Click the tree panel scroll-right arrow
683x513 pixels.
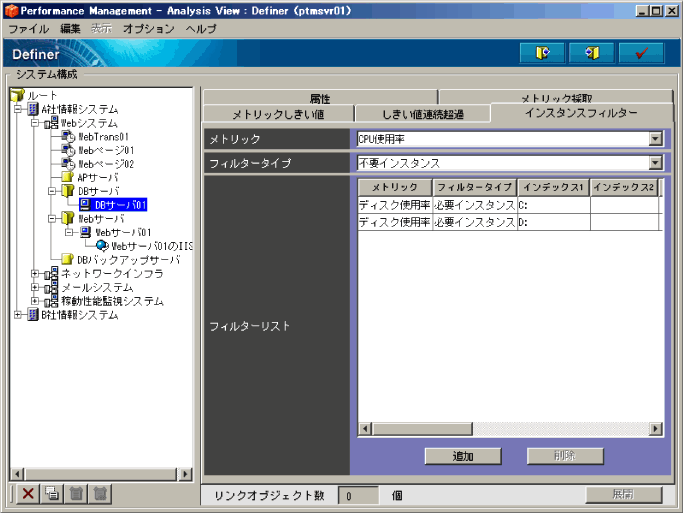(x=185, y=473)
